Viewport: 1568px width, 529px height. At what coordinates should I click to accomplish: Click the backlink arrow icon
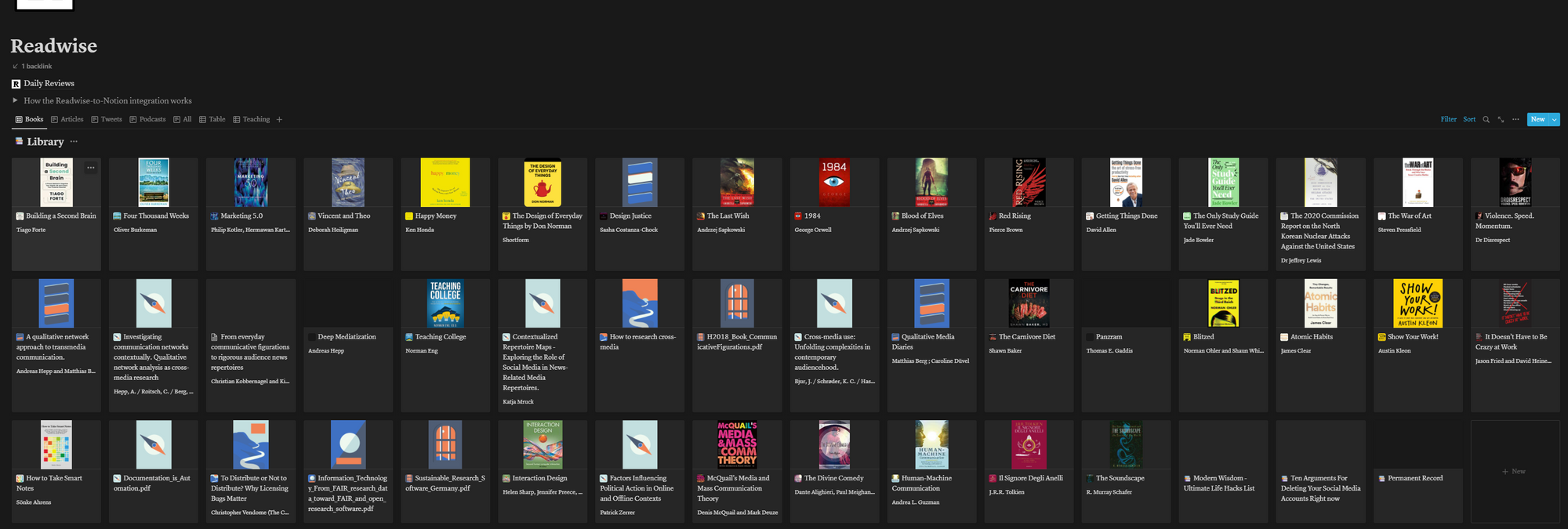point(15,67)
